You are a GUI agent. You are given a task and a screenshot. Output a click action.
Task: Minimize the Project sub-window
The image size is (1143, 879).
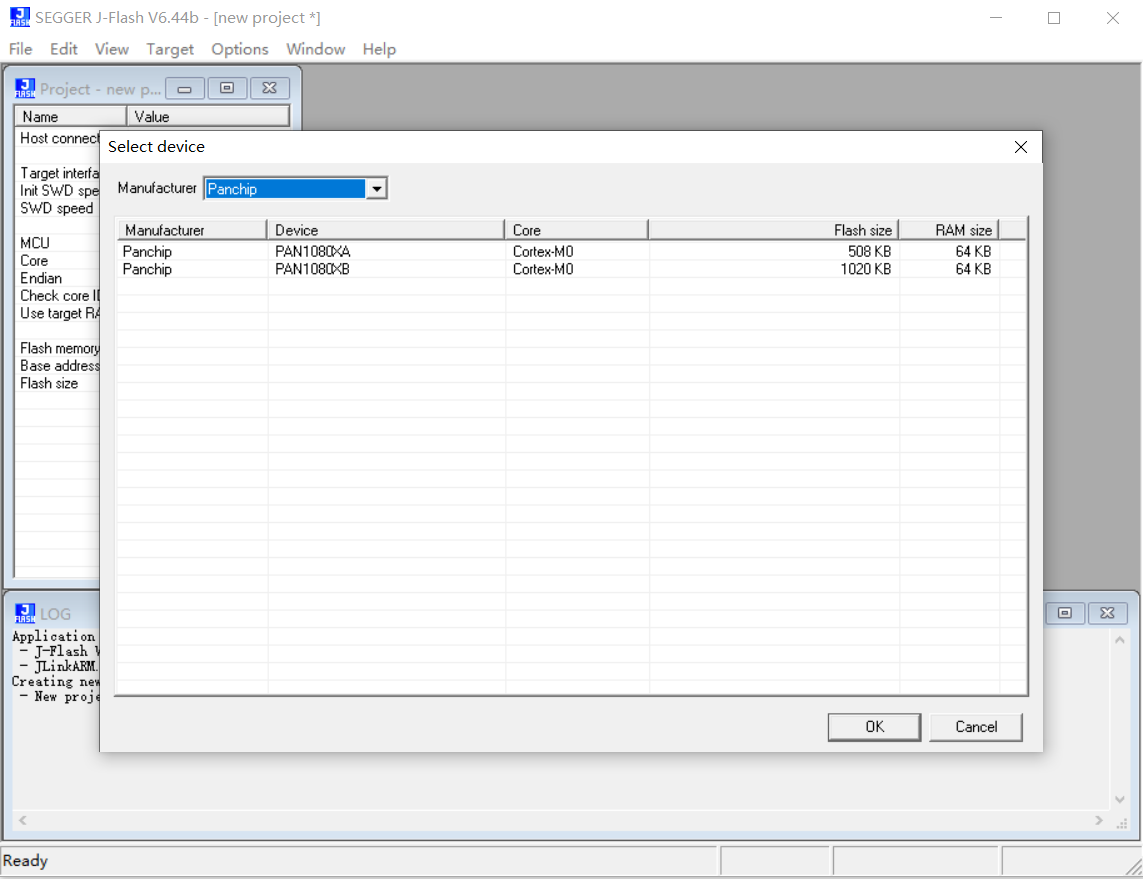click(x=184, y=88)
